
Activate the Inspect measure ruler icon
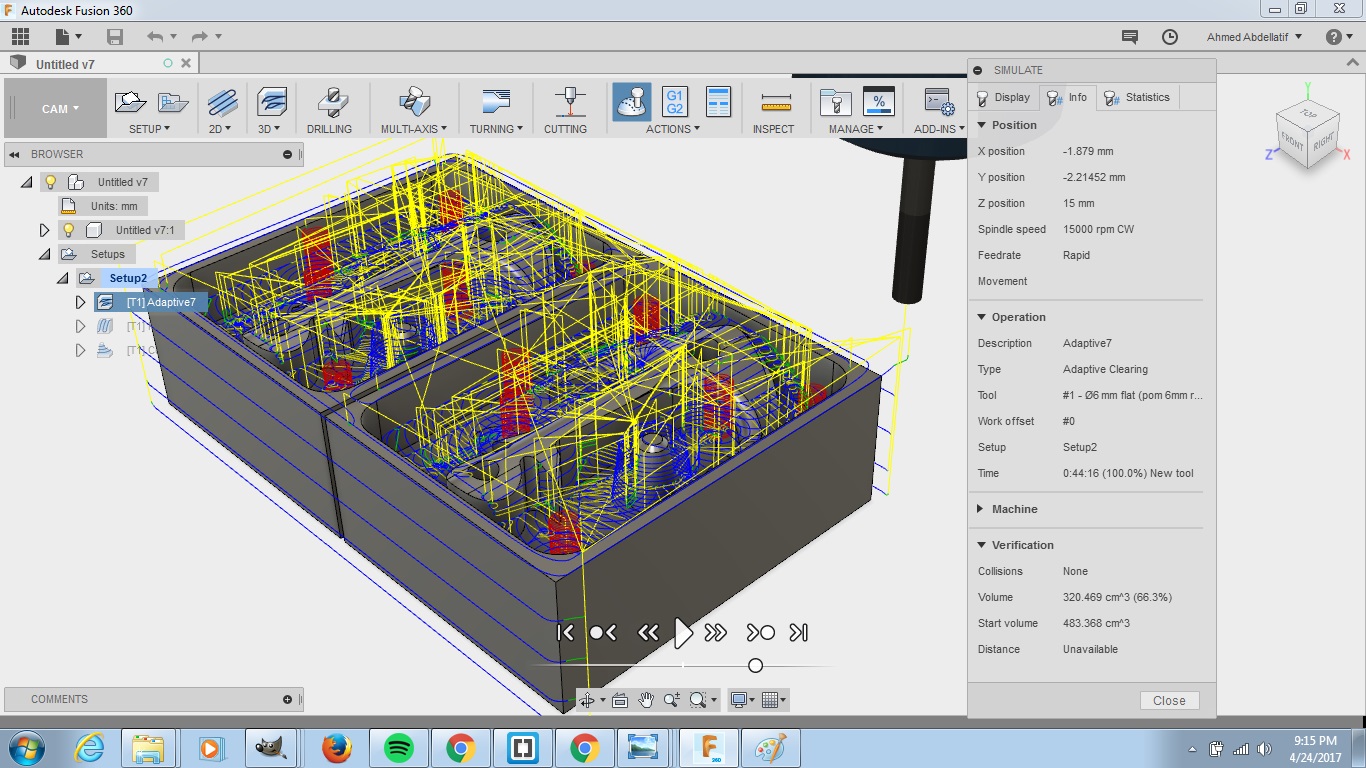776,102
